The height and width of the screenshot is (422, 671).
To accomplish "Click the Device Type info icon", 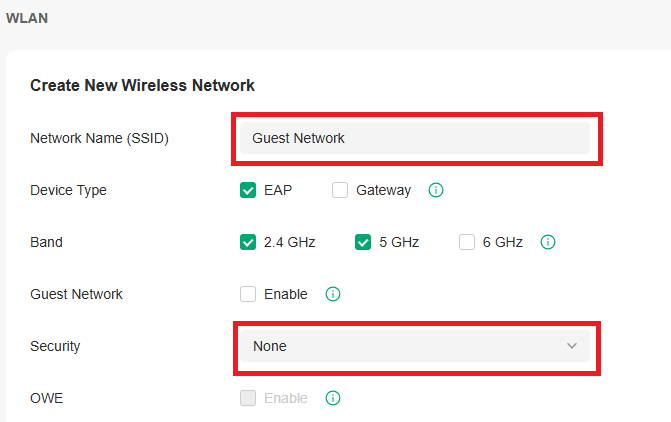I will [x=436, y=190].
